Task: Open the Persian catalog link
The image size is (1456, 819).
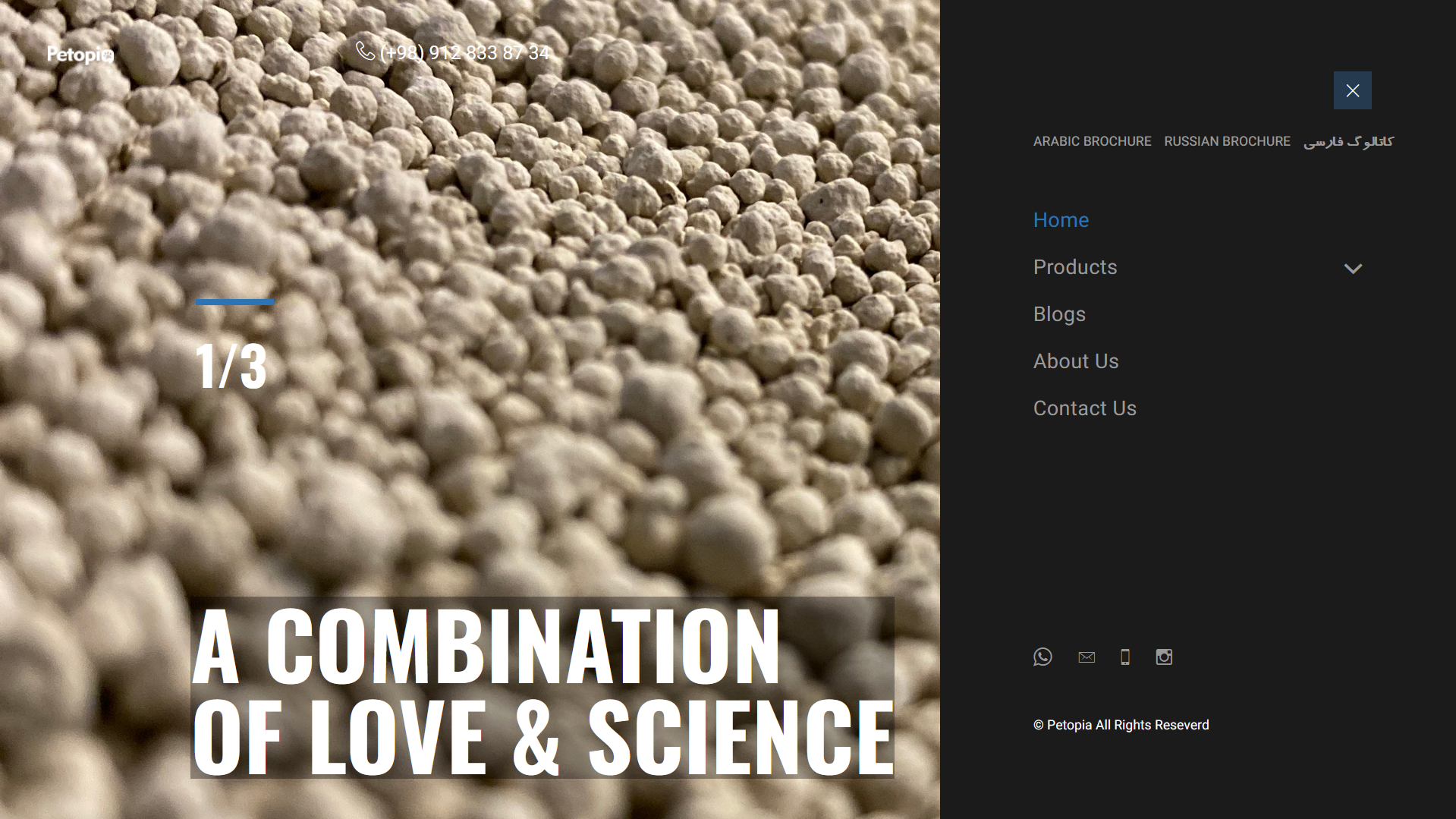Action: coord(1348,142)
